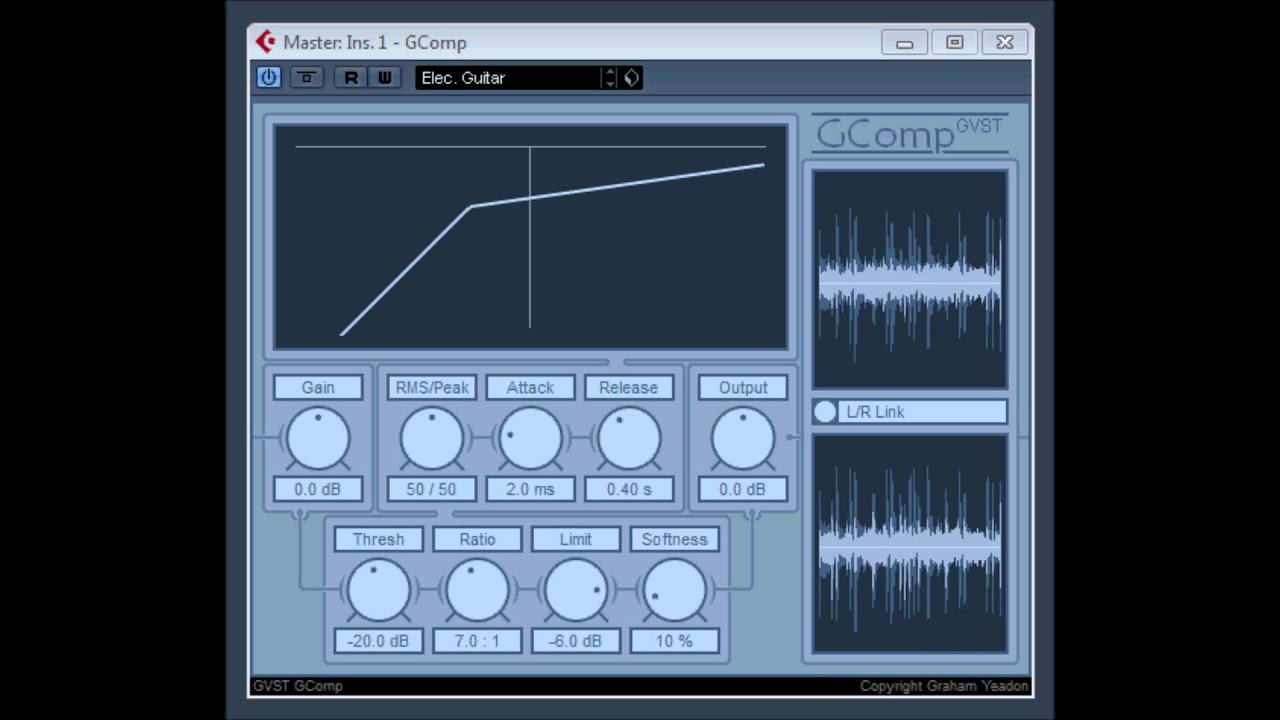This screenshot has height=720, width=1280.
Task: Minimize the GComp plugin window
Action: point(905,42)
